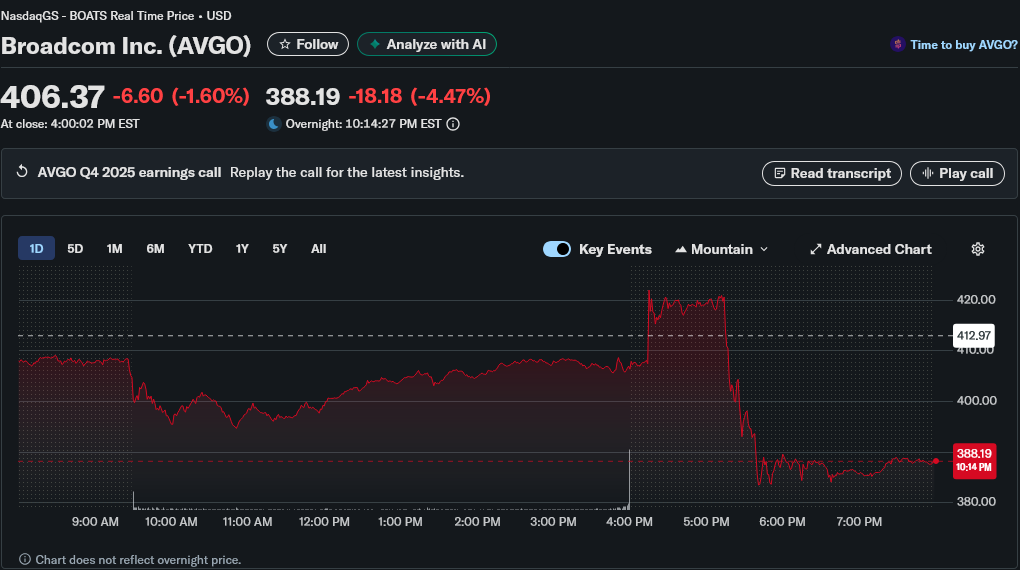This screenshot has width=1020, height=570.
Task: Open Analyze with AI
Action: (x=427, y=44)
